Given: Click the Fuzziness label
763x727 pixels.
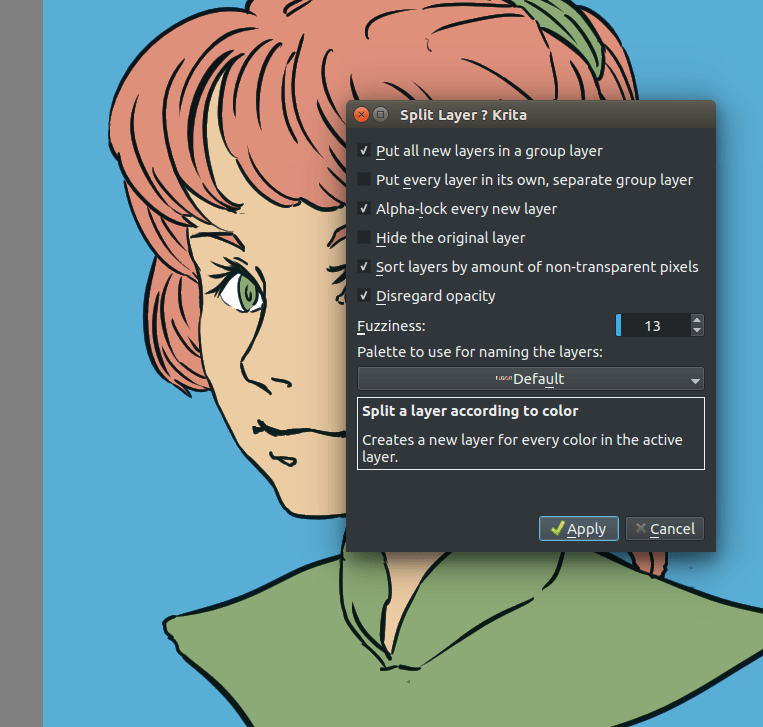Looking at the screenshot, I should 391,326.
